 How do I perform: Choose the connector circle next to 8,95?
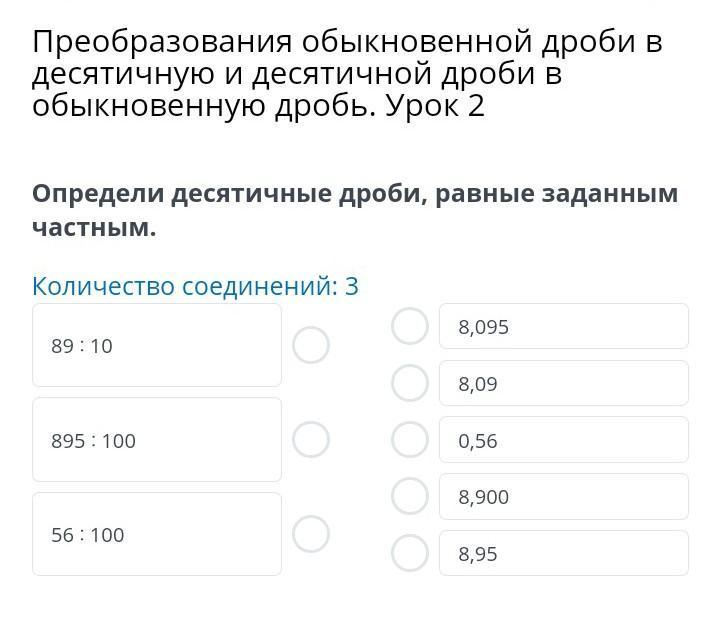click(x=409, y=552)
